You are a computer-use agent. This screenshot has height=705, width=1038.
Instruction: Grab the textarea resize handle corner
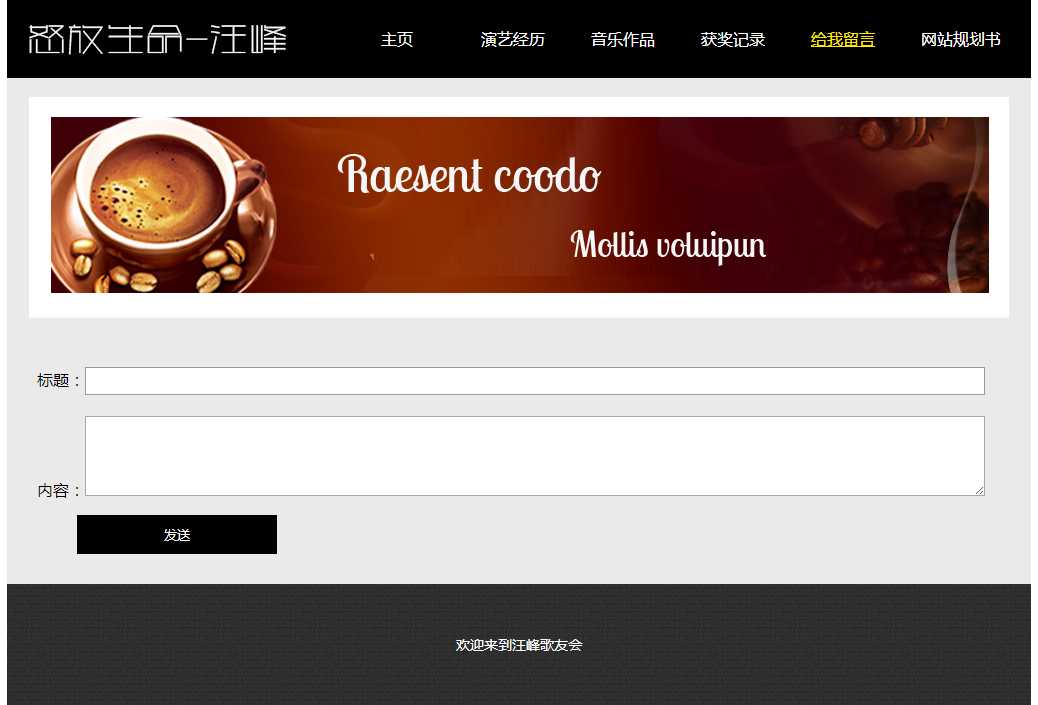click(x=979, y=490)
